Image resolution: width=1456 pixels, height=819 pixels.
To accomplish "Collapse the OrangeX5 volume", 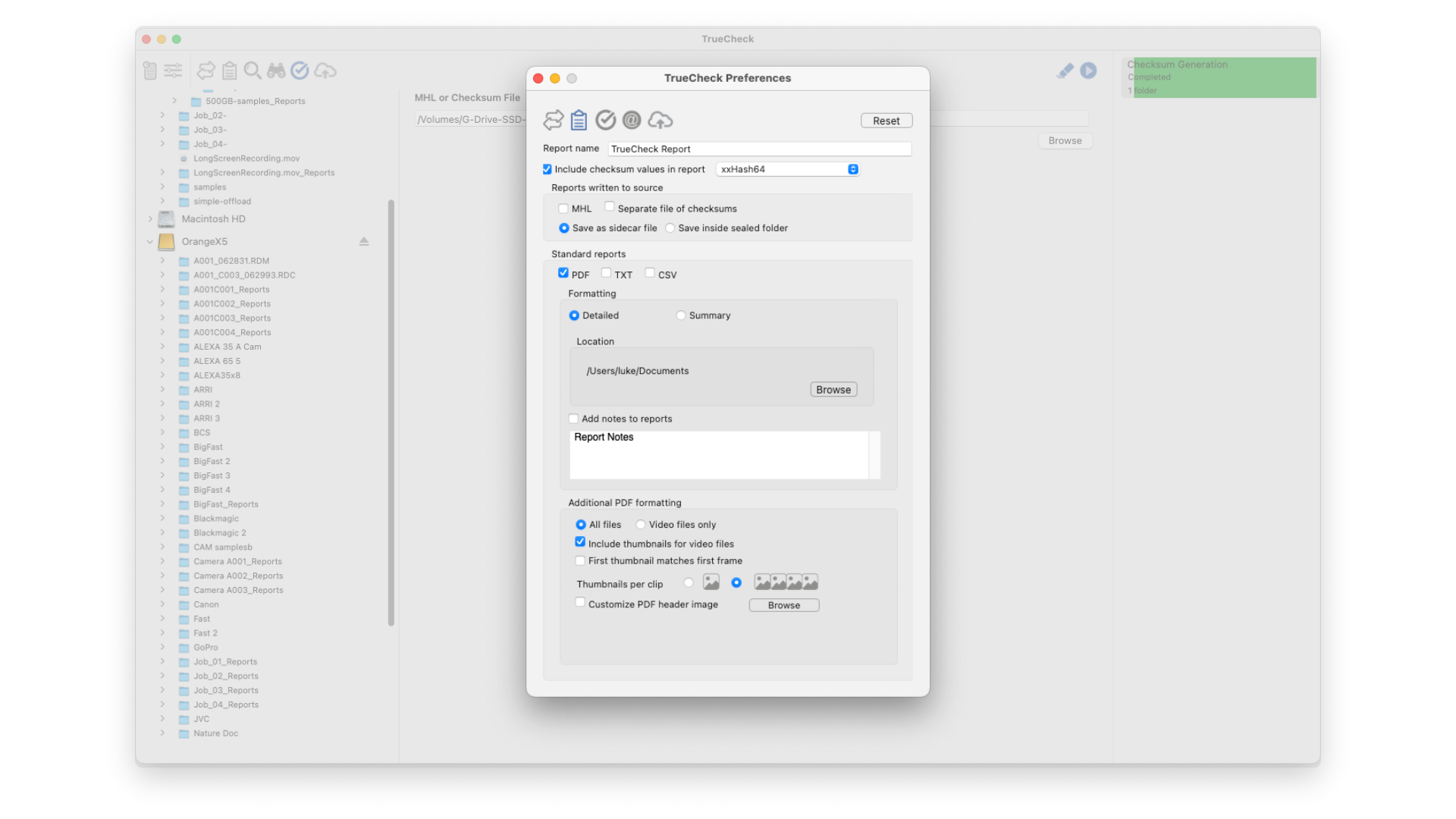I will (x=149, y=242).
